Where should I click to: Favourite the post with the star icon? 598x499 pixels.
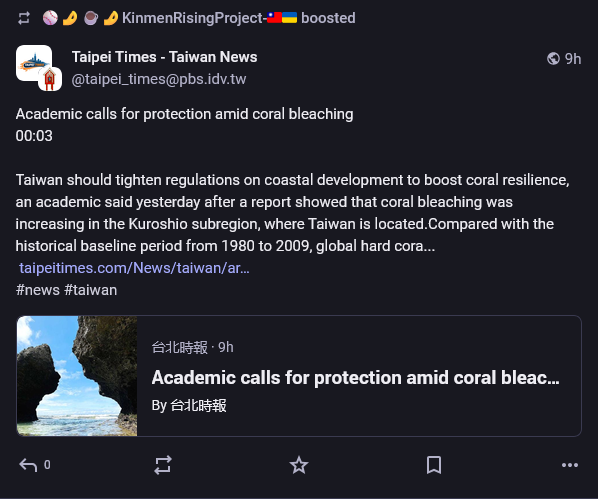(299, 465)
